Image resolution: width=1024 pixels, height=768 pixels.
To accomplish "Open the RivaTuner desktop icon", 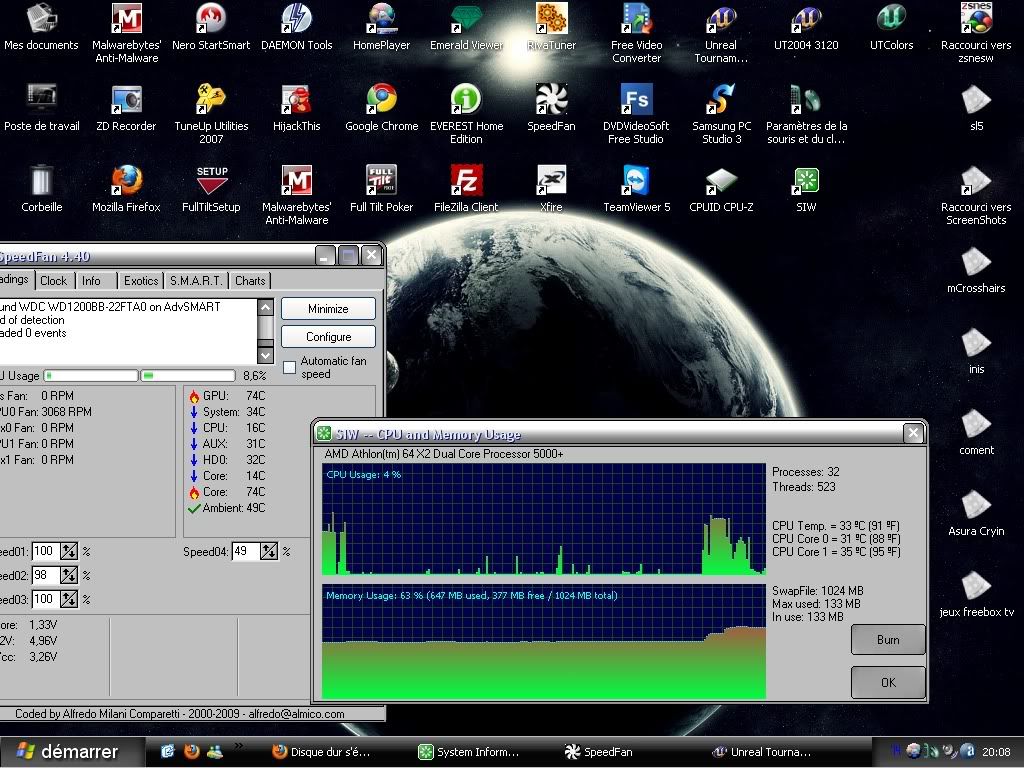I will pyautogui.click(x=551, y=19).
